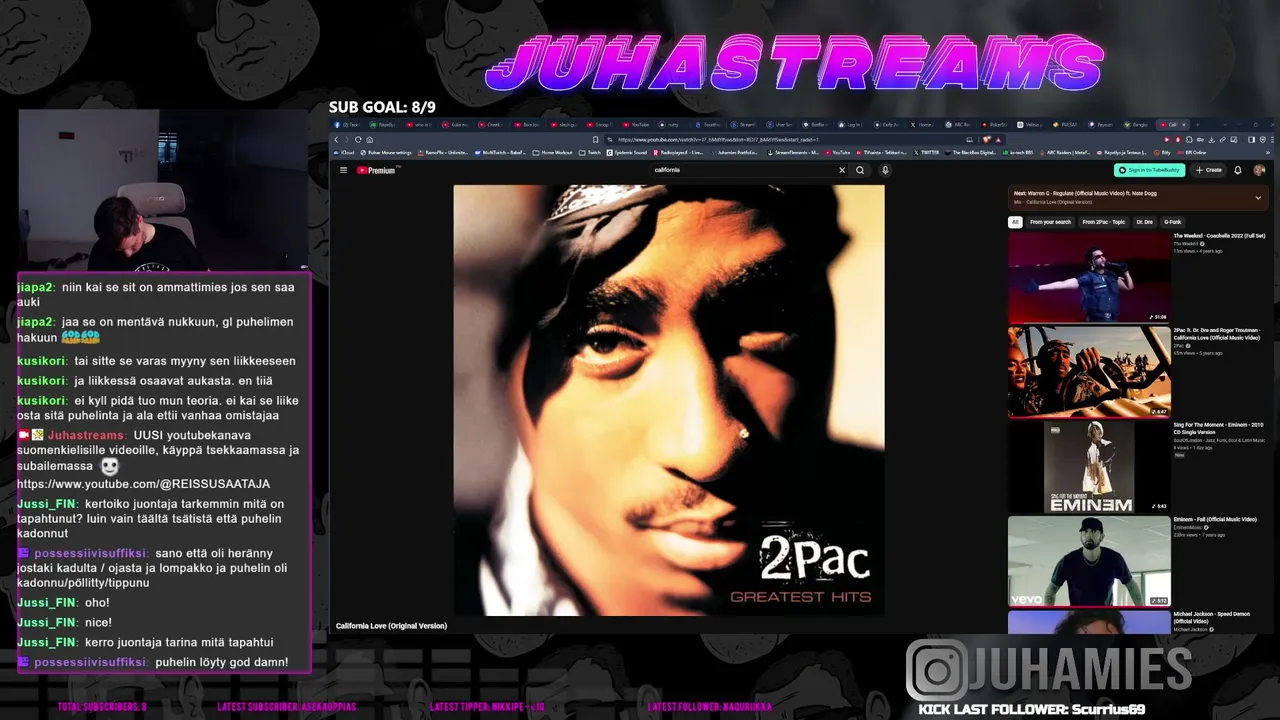Toggle the browser sidebar panel icon
Image resolution: width=1280 pixels, height=720 pixels.
click(x=1251, y=140)
